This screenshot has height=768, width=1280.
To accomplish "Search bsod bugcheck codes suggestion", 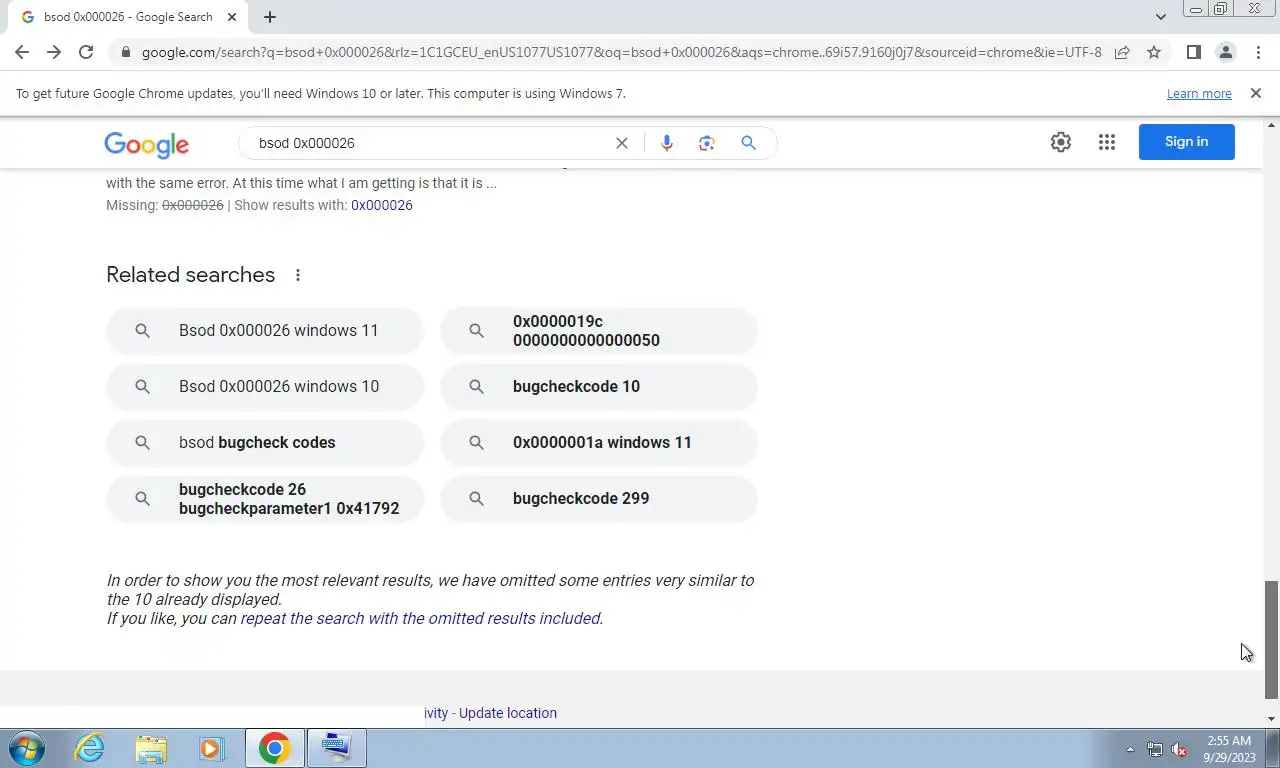I will tap(265, 443).
